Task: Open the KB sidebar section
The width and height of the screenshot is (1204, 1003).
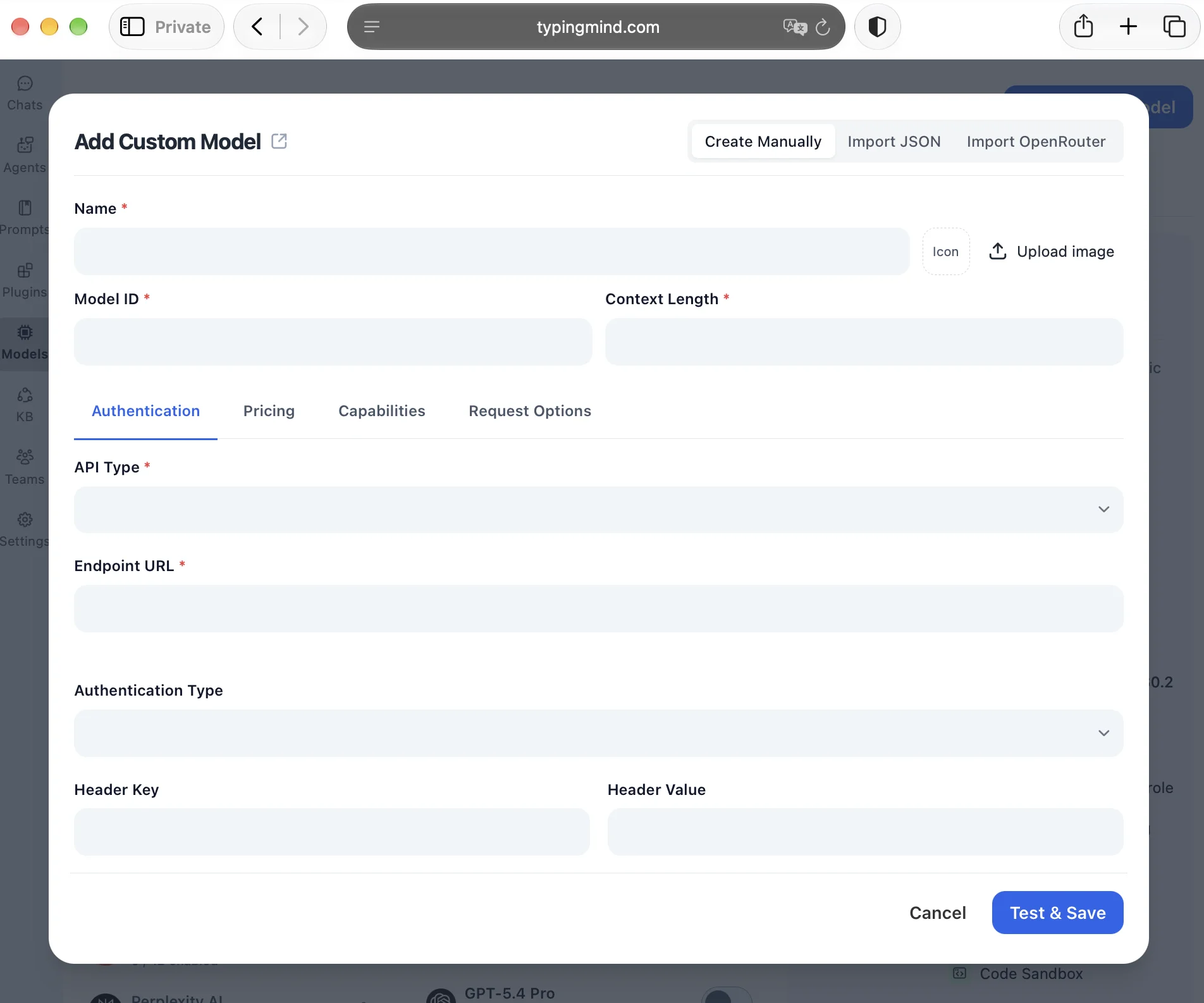Action: coord(25,405)
